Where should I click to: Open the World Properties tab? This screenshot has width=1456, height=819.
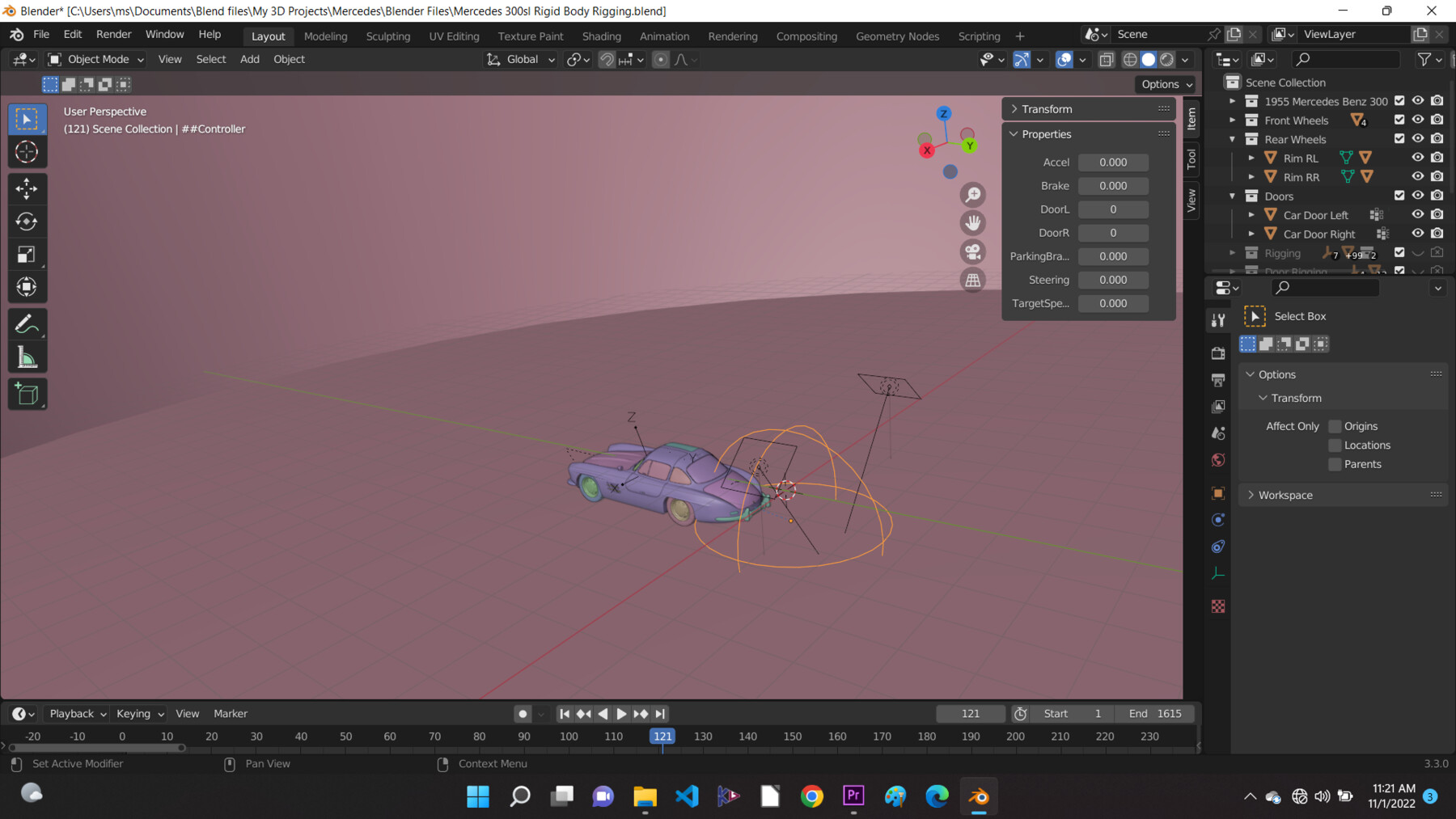(1218, 459)
